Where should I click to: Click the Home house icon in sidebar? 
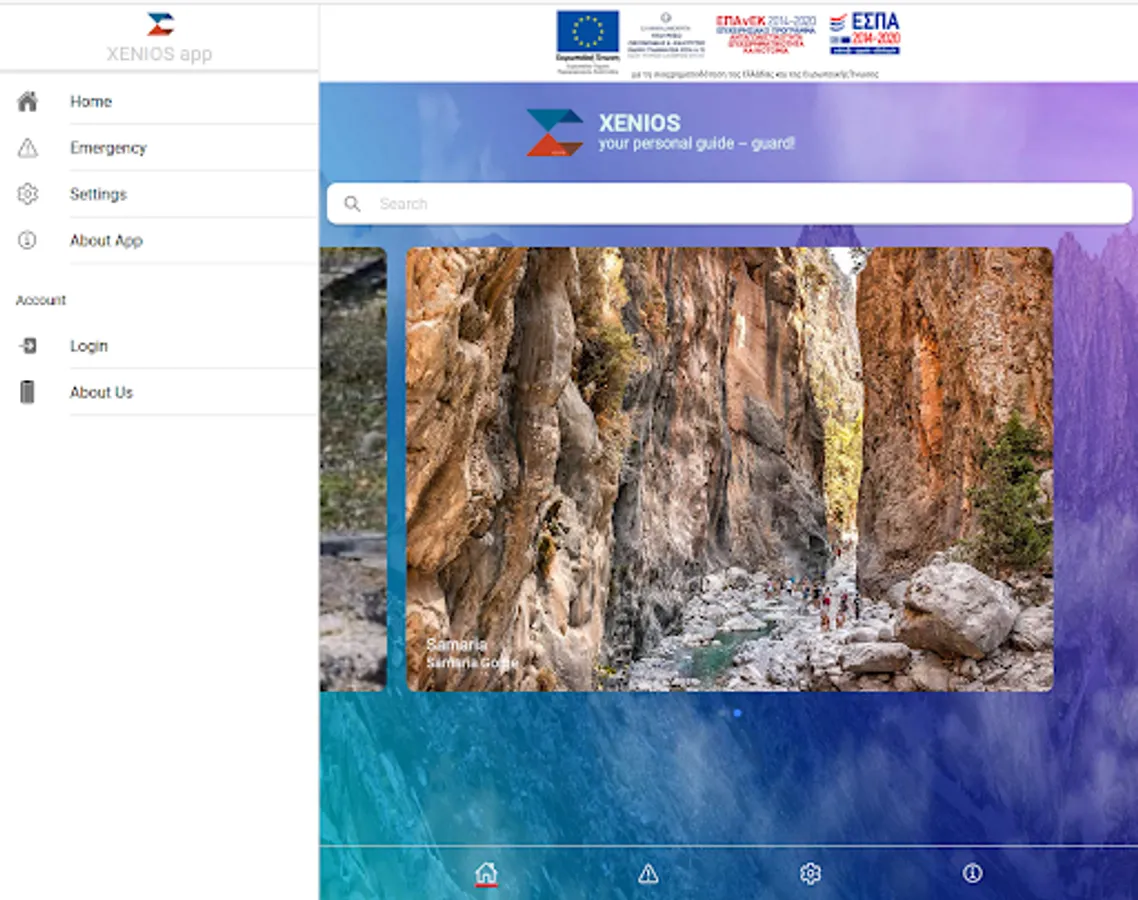coord(28,102)
